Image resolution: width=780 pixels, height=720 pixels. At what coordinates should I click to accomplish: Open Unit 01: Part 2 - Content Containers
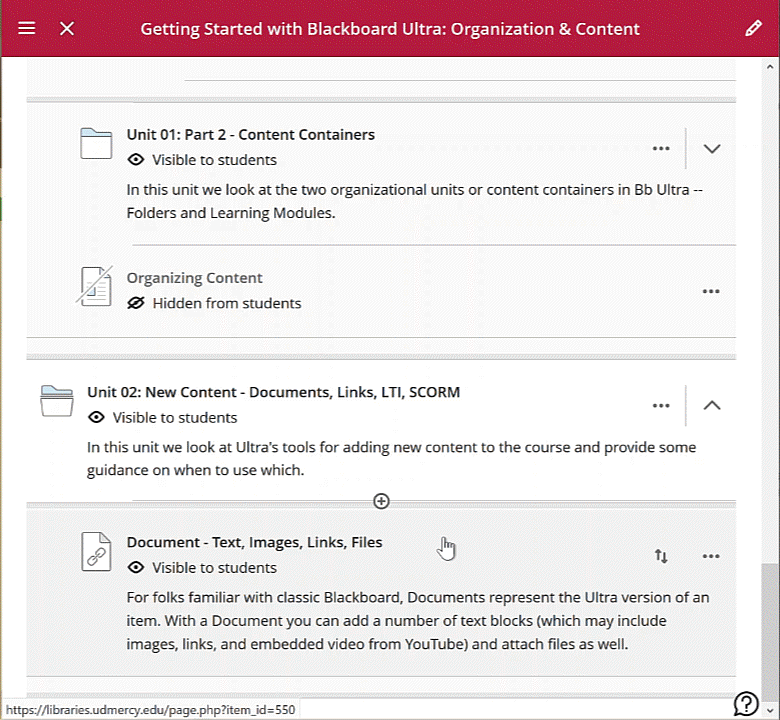coord(251,134)
